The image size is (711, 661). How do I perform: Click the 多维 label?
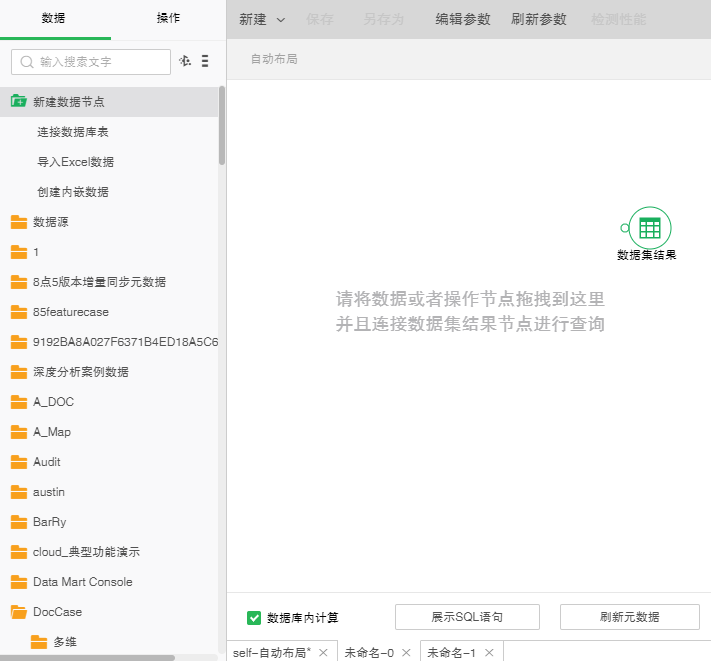tap(65, 642)
